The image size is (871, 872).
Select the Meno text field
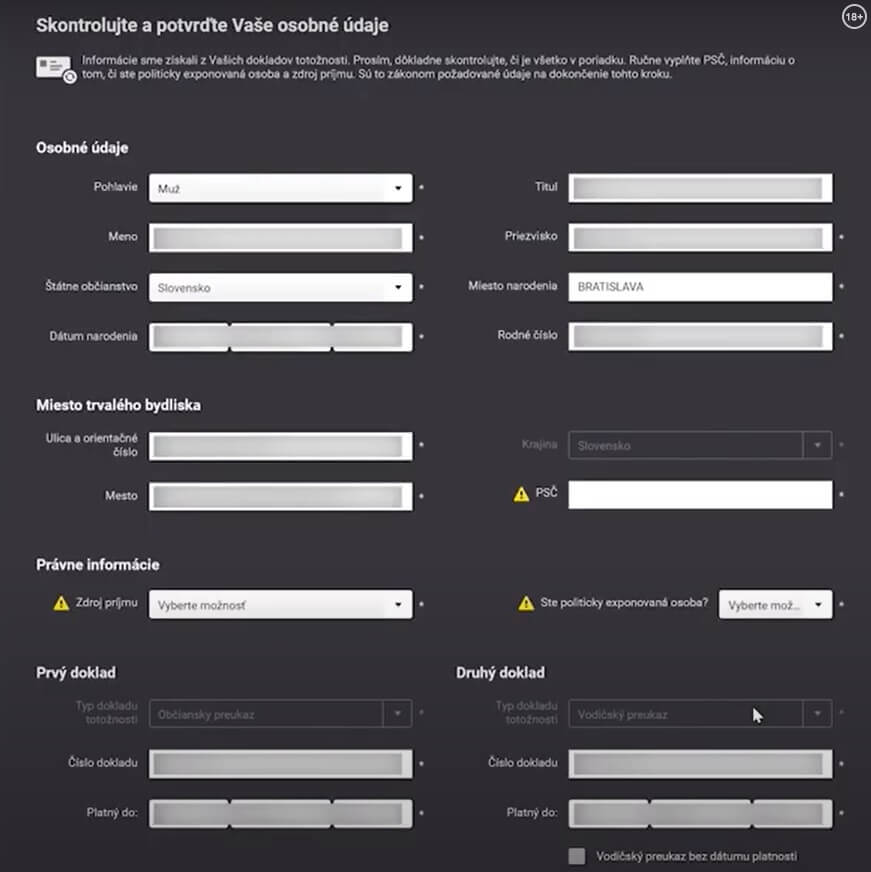(281, 238)
